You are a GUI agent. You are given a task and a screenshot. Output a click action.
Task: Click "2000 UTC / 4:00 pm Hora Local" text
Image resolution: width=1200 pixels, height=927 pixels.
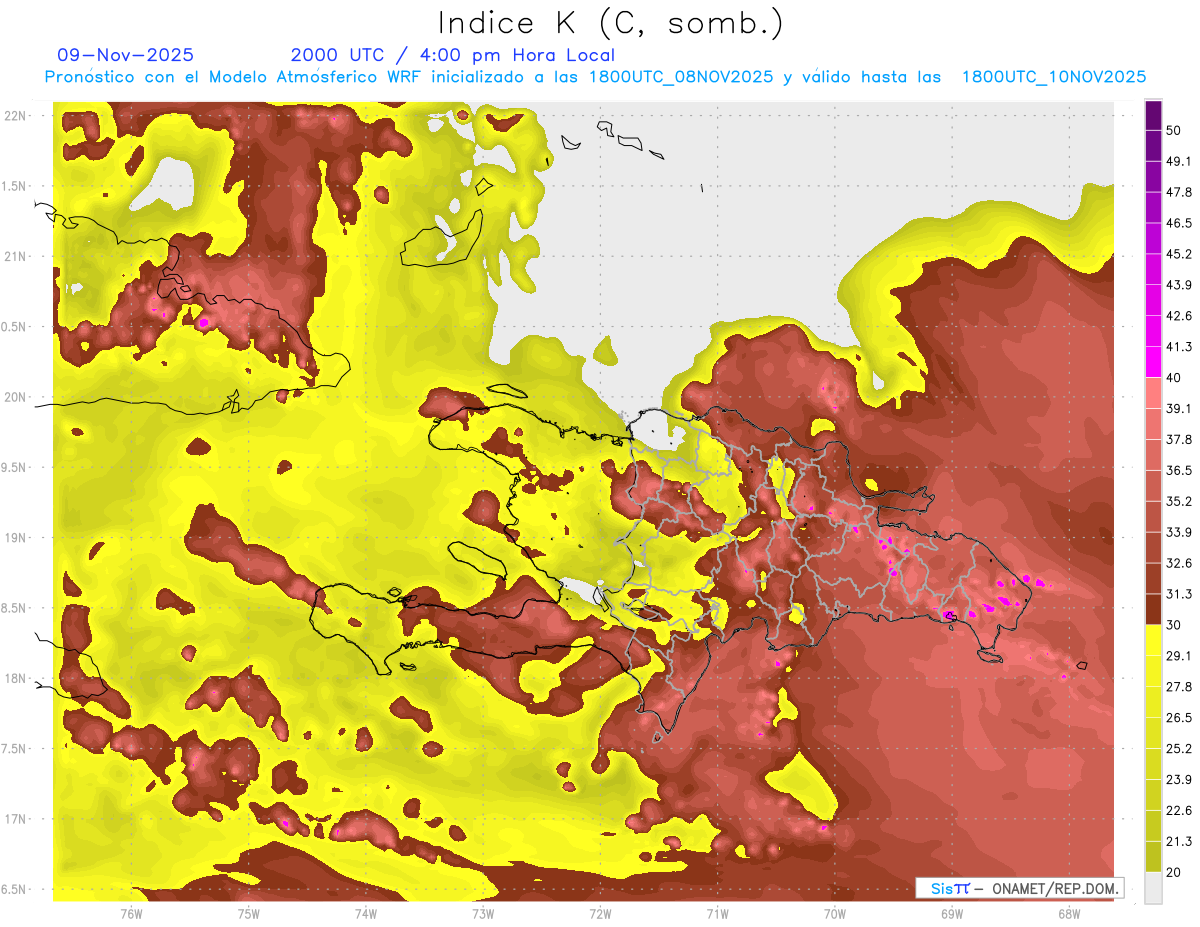453,56
